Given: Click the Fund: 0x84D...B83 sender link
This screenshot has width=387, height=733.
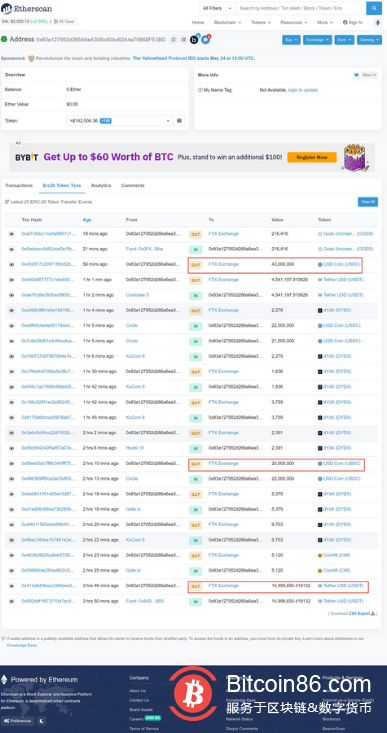Looking at the screenshot, I should 144,601.
